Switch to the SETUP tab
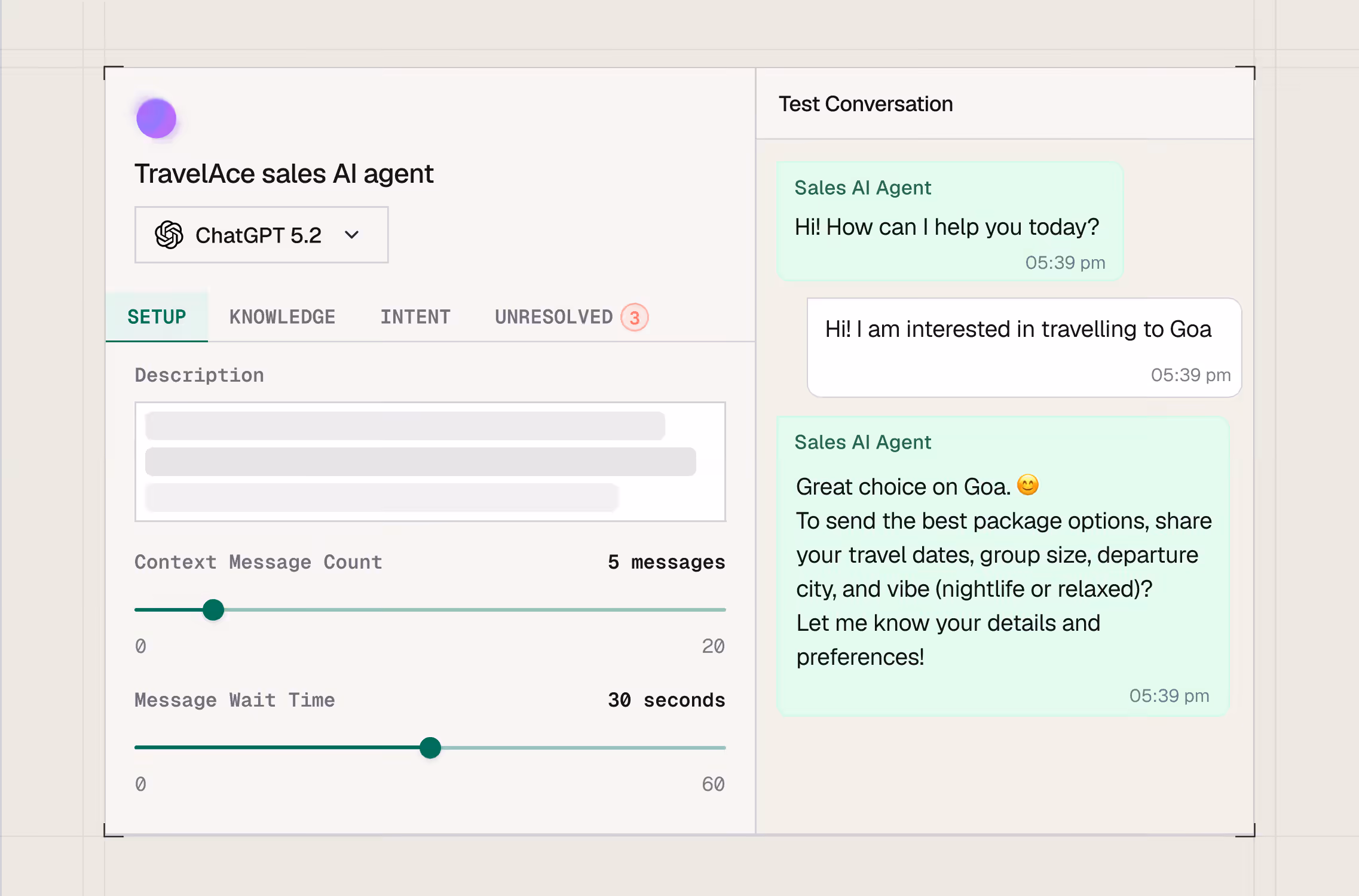The height and width of the screenshot is (896, 1359). click(157, 317)
